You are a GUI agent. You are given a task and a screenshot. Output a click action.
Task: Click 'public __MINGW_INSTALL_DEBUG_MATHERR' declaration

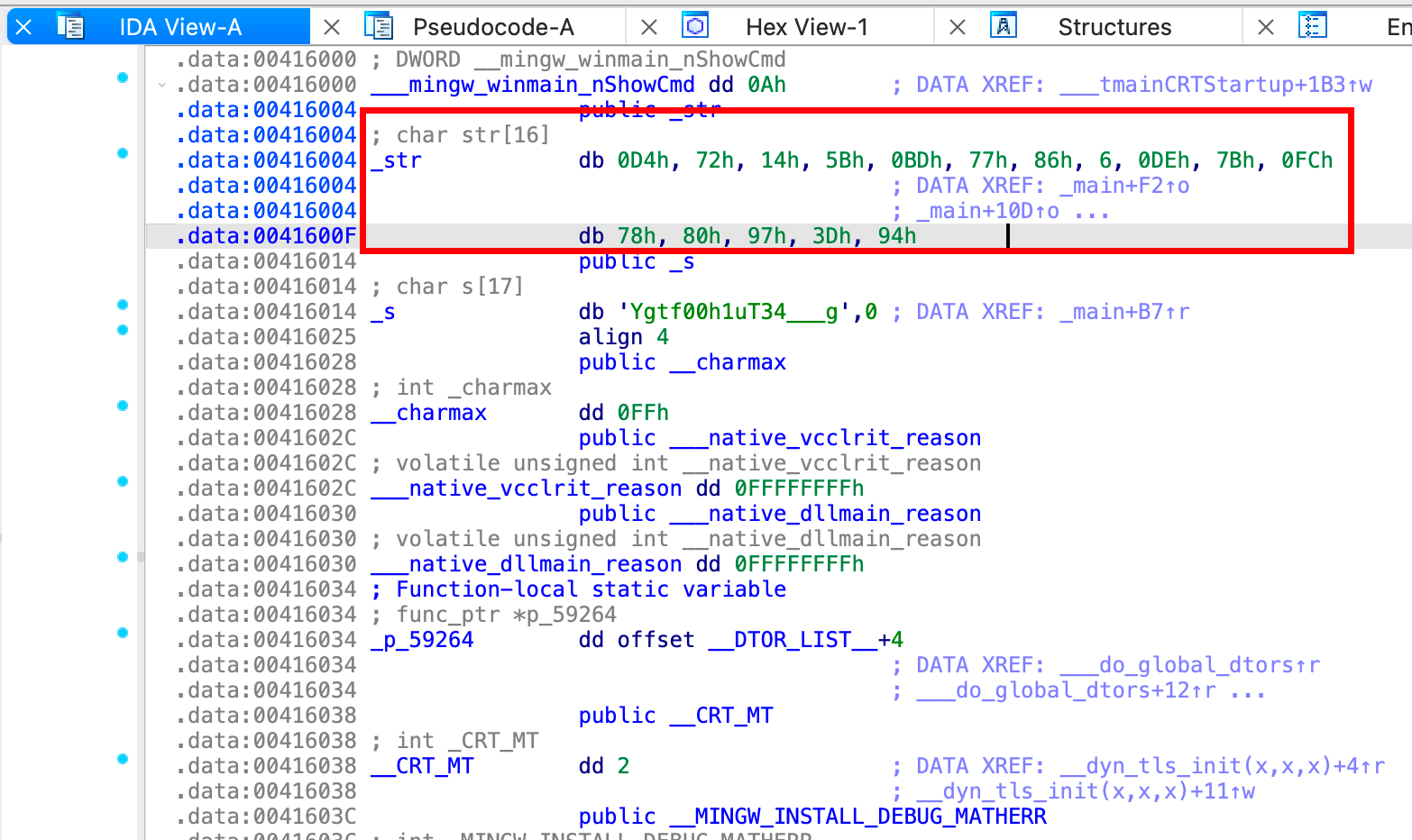coord(812,817)
